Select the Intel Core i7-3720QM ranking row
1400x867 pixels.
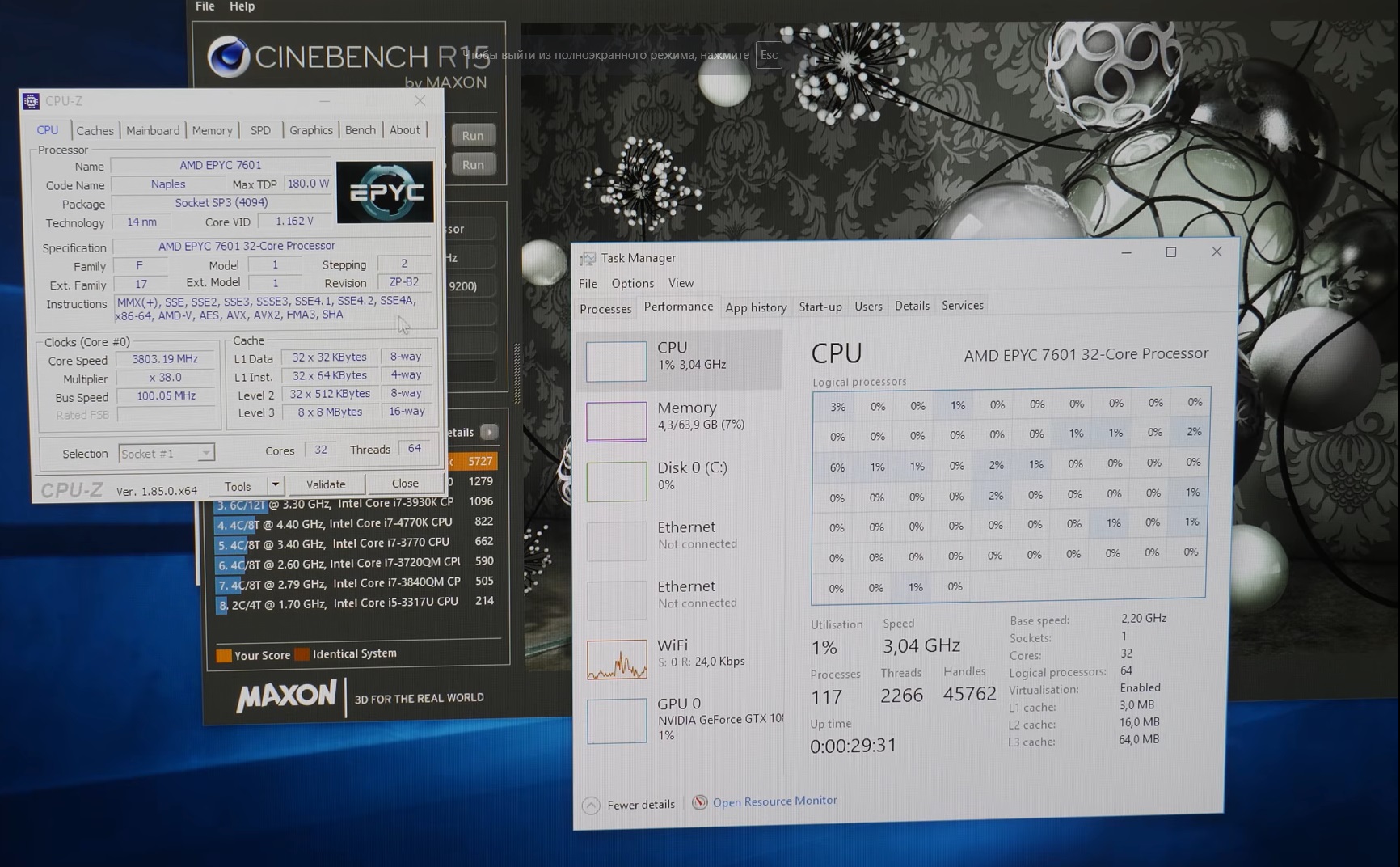(355, 563)
